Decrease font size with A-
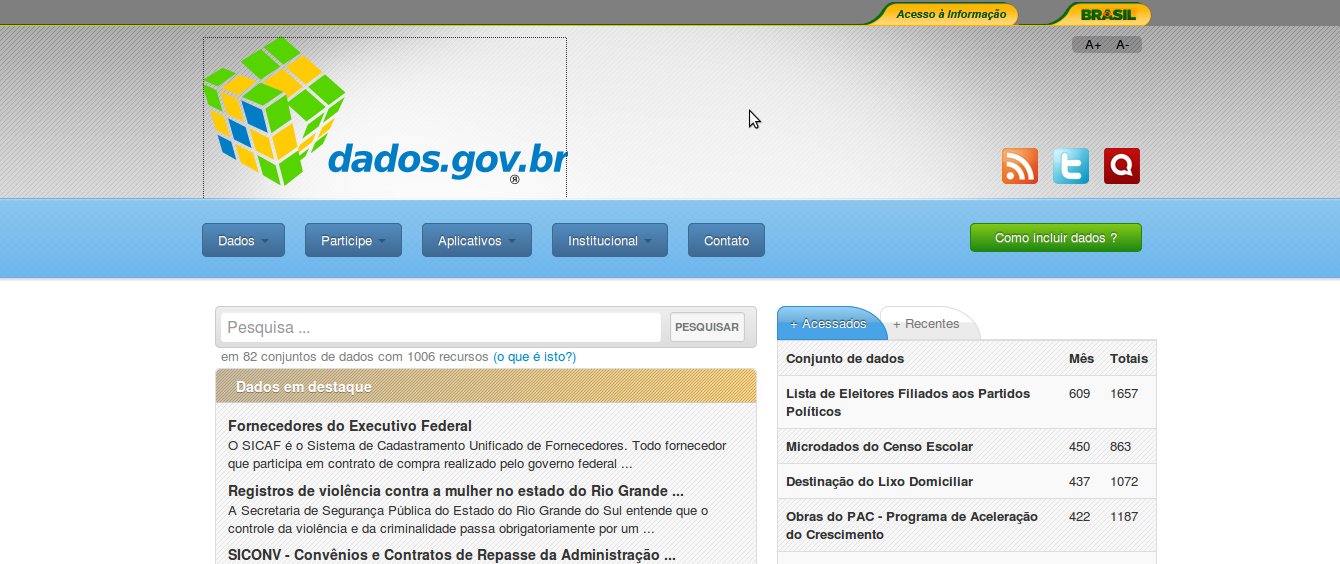The height and width of the screenshot is (564, 1340). point(1123,45)
